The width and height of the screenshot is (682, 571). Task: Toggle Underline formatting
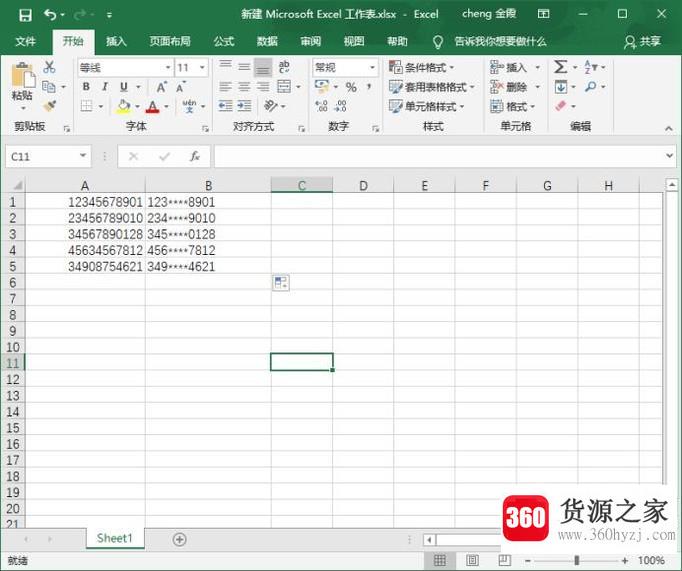[x=124, y=87]
